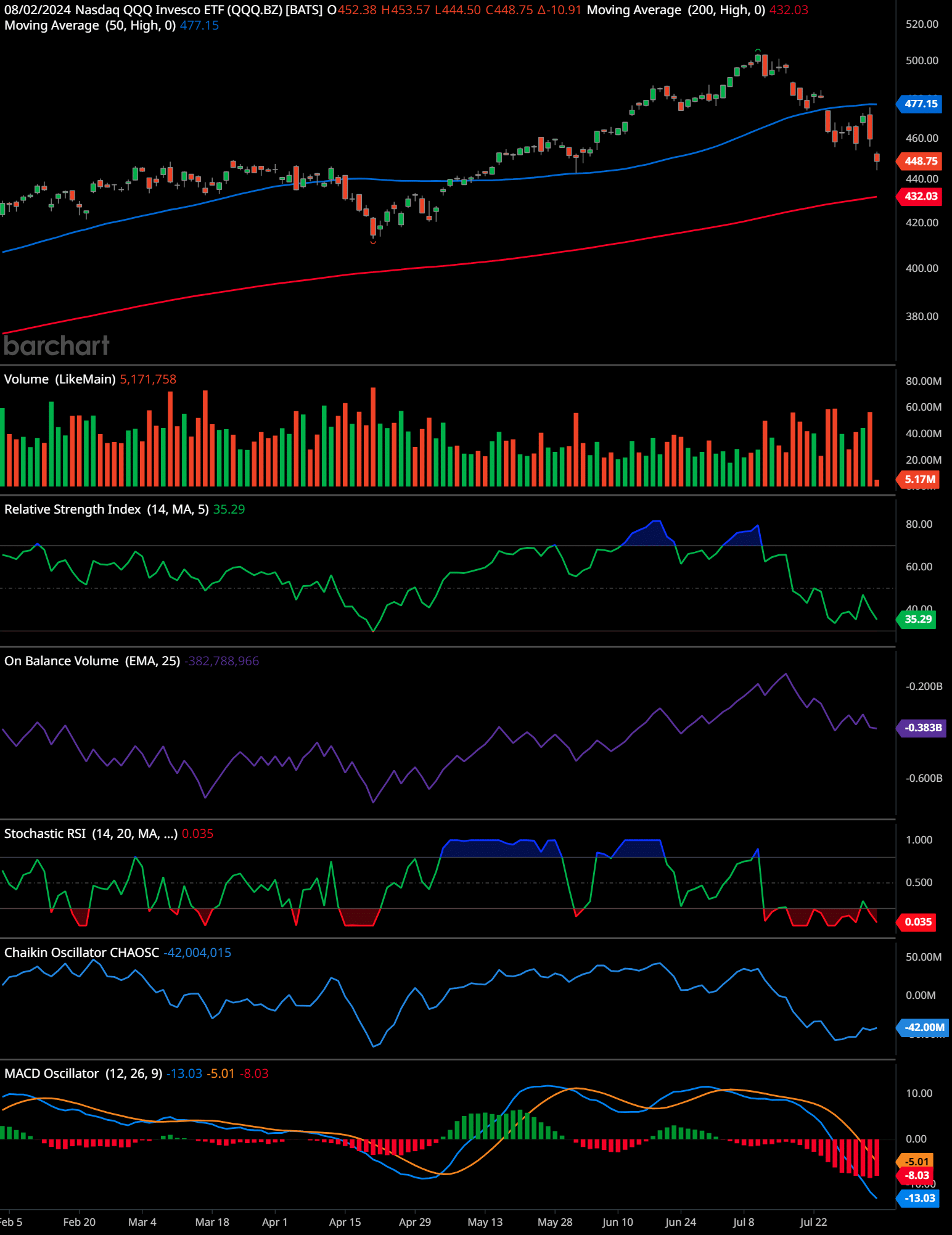
Task: Click the Moving Average (50, High, 0) label
Action: (90, 25)
